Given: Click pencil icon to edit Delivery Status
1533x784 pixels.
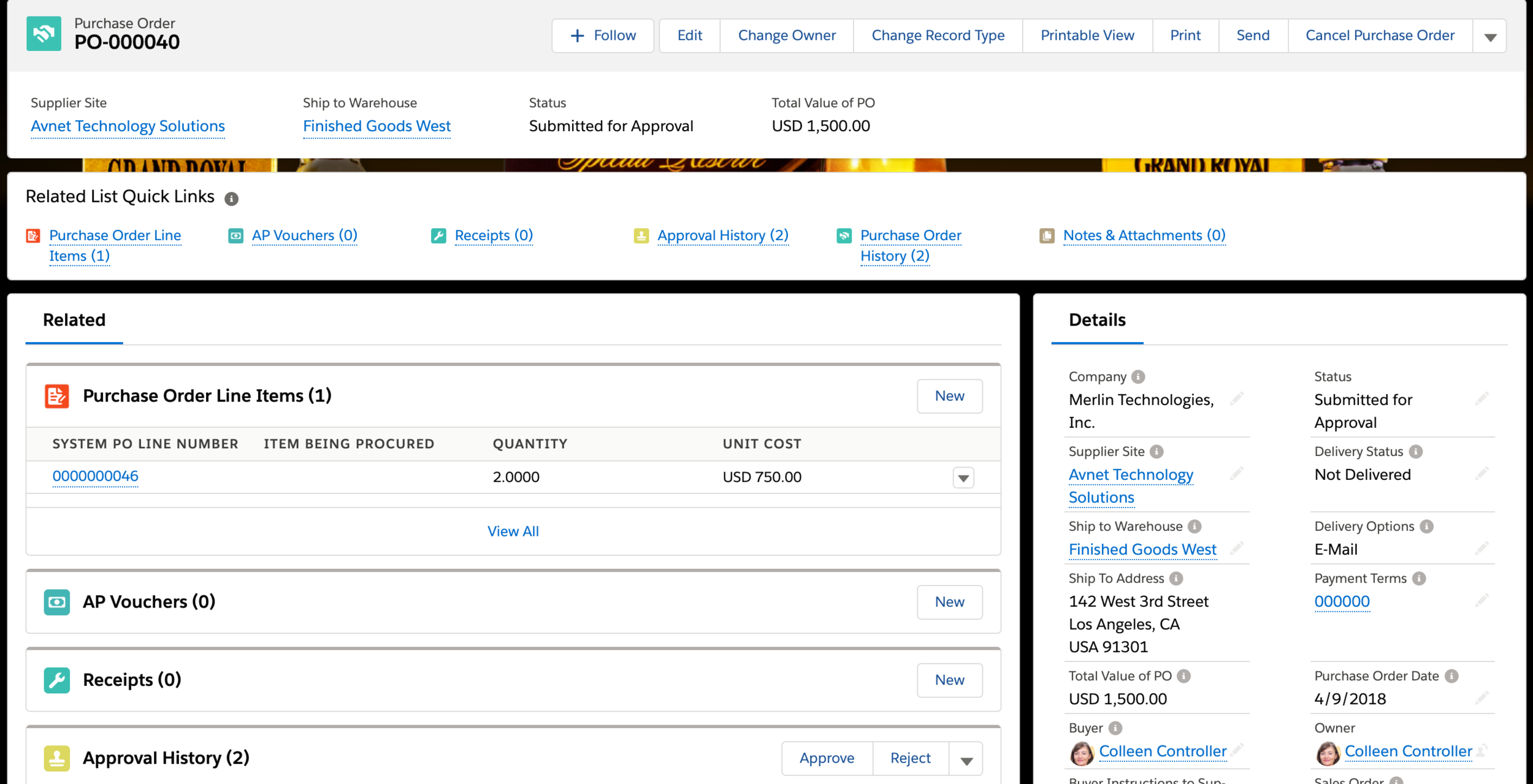Looking at the screenshot, I should (1481, 474).
